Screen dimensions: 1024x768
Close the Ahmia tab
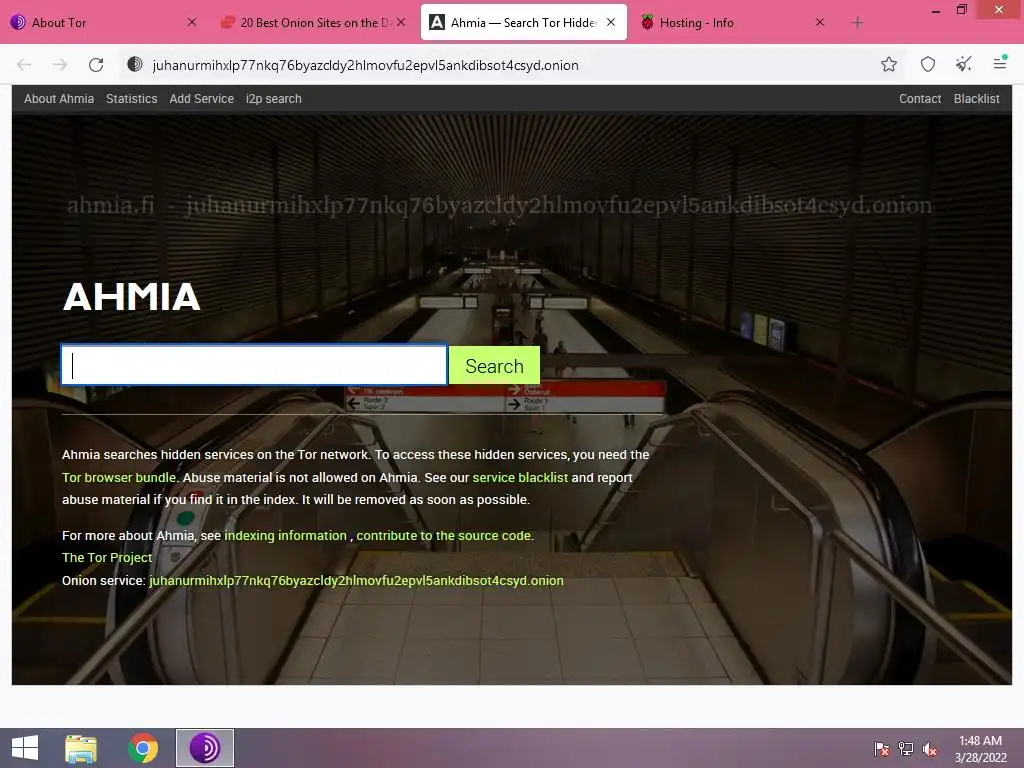tap(611, 22)
